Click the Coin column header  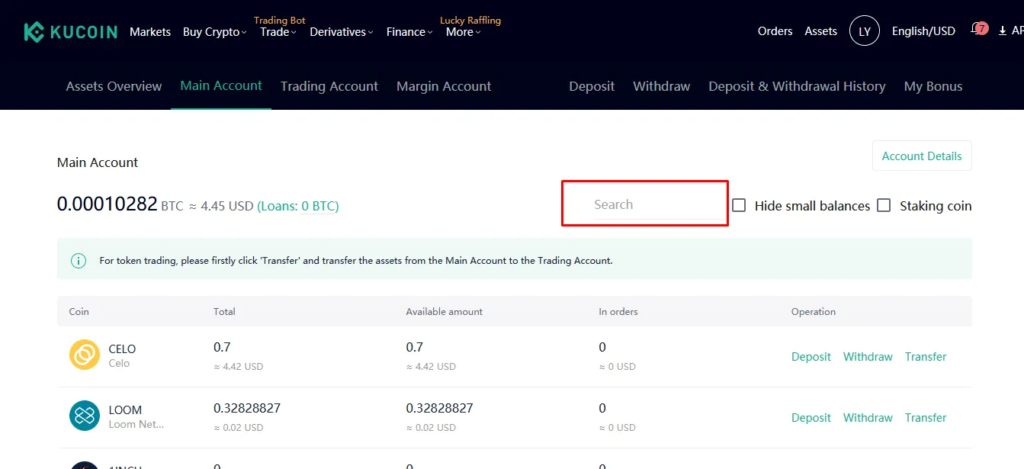pyautogui.click(x=79, y=312)
